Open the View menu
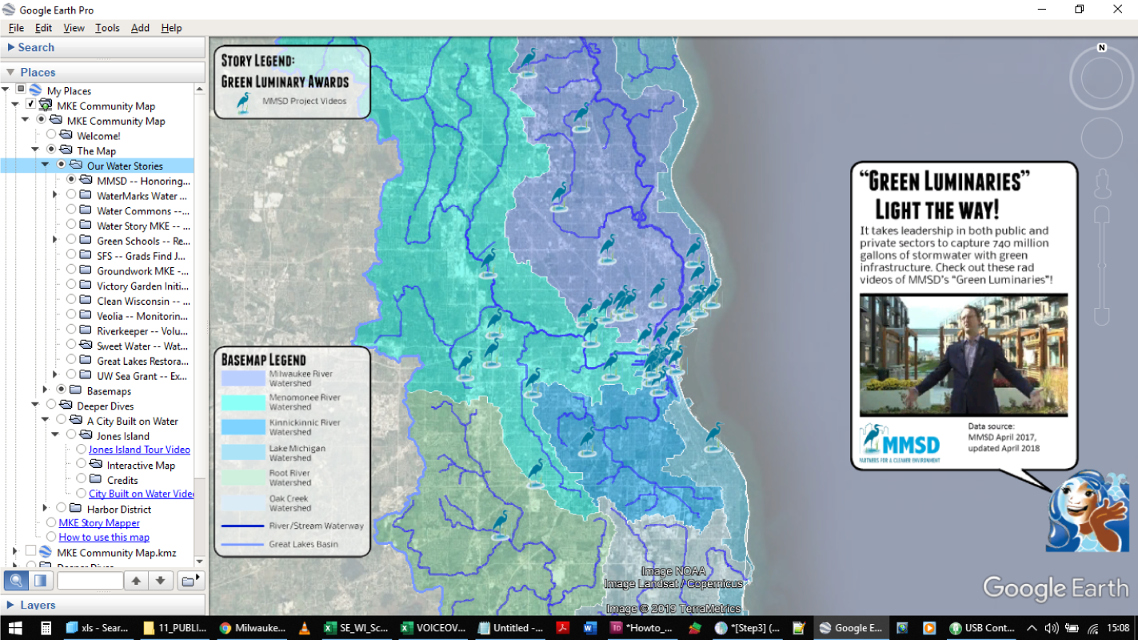 (73, 28)
